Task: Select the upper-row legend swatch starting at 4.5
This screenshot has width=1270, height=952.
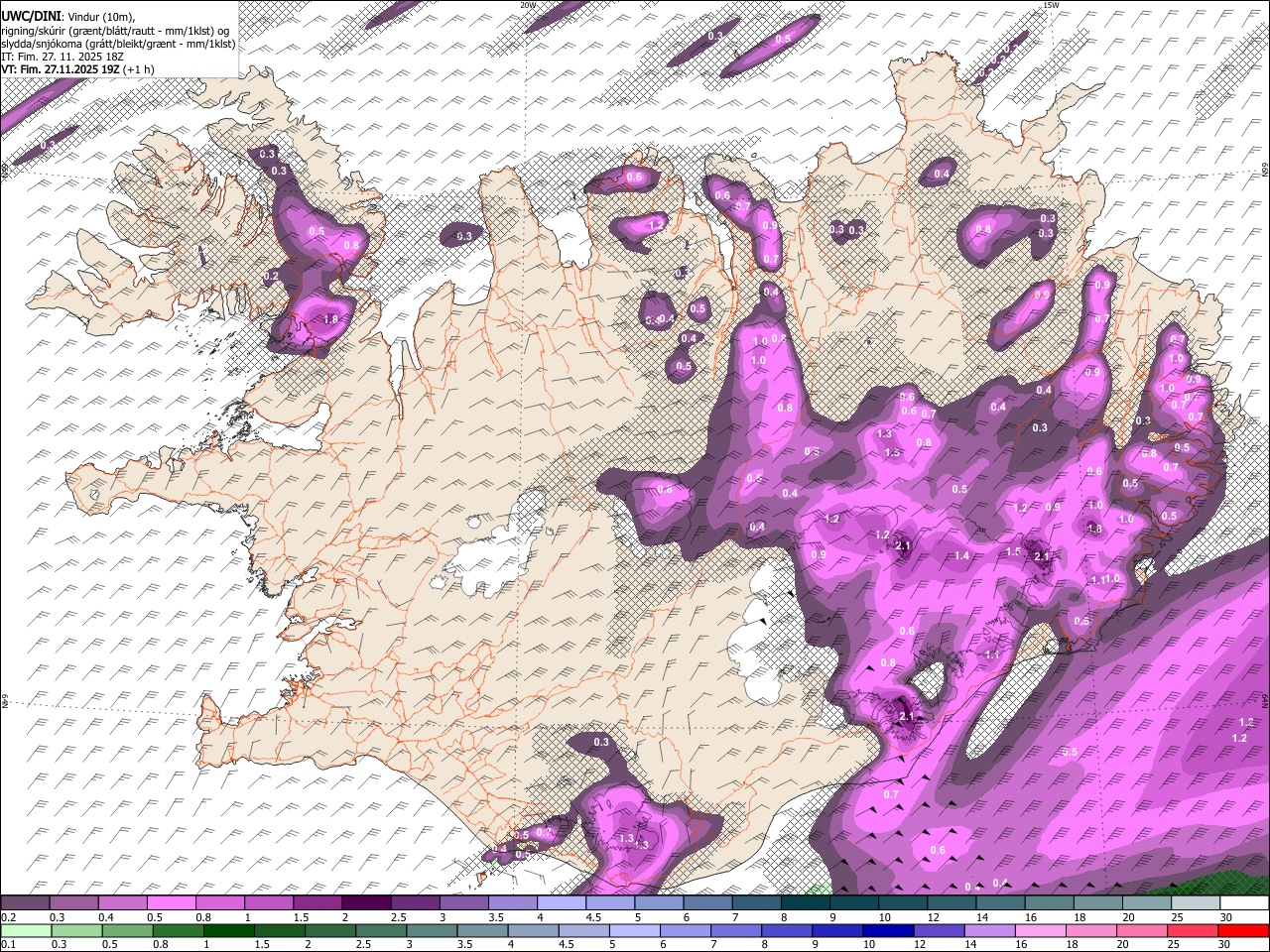Action: (x=609, y=903)
